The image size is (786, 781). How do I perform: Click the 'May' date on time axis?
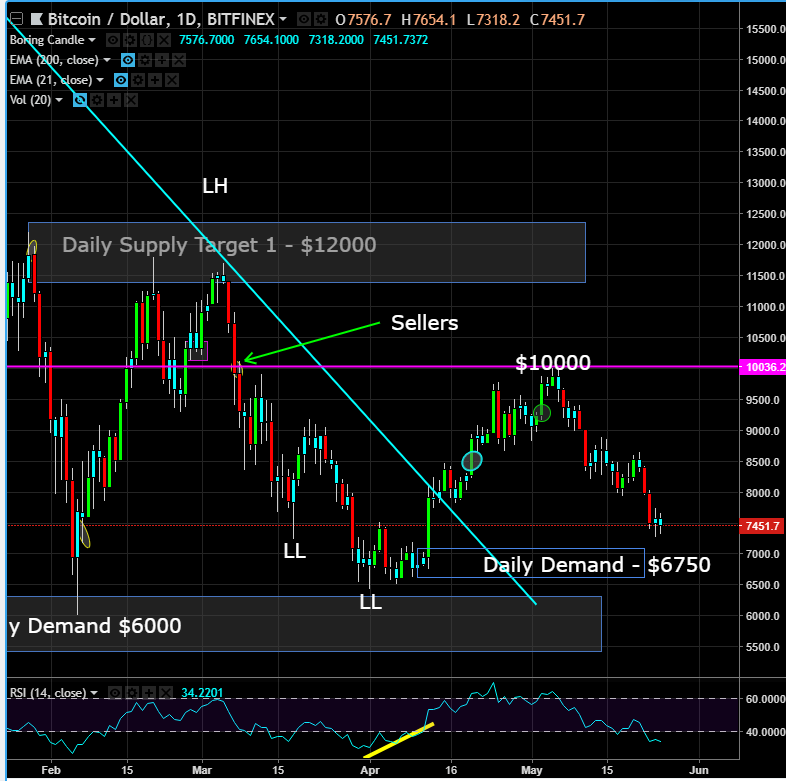point(531,770)
